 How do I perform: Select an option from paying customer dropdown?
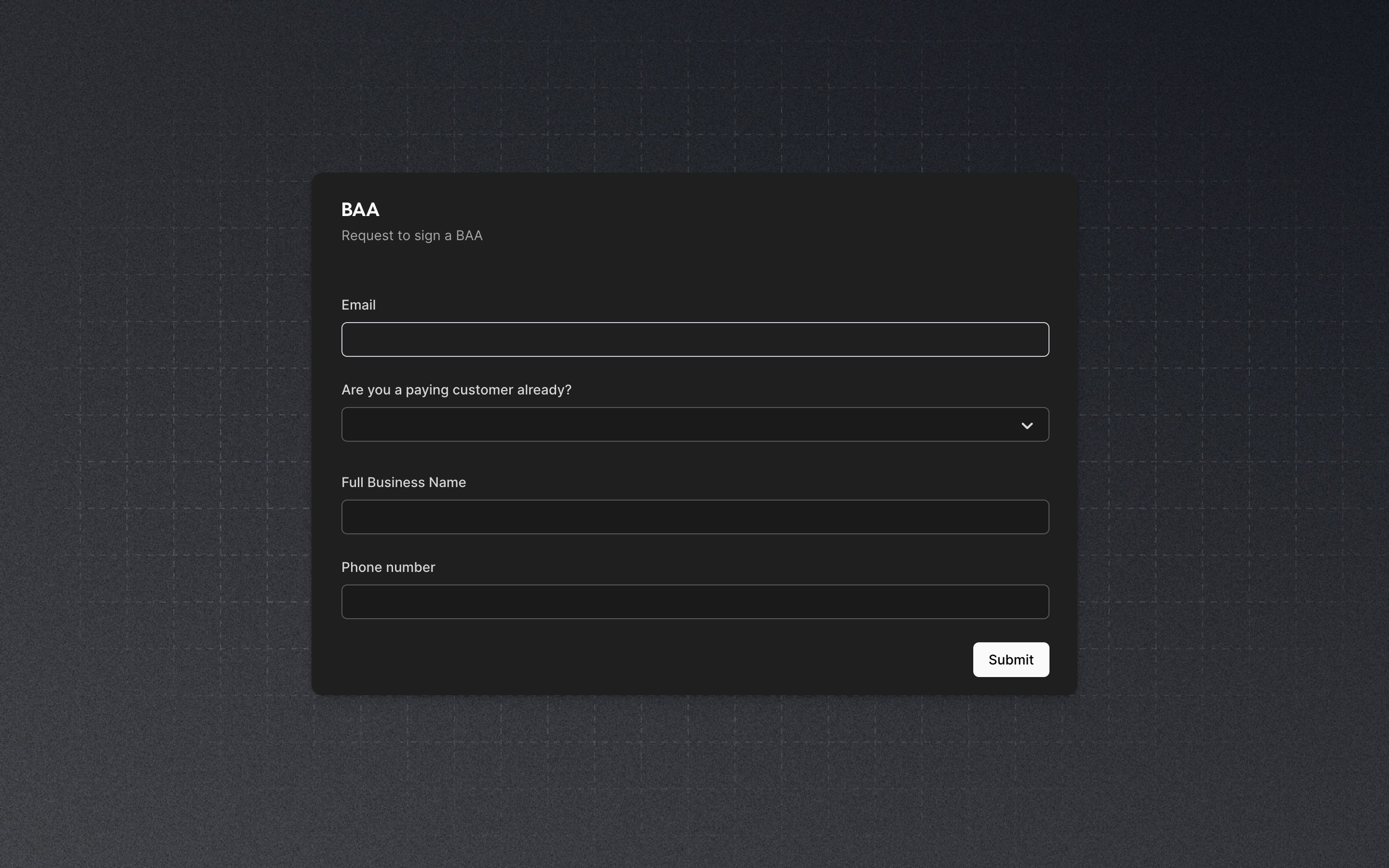(x=694, y=424)
